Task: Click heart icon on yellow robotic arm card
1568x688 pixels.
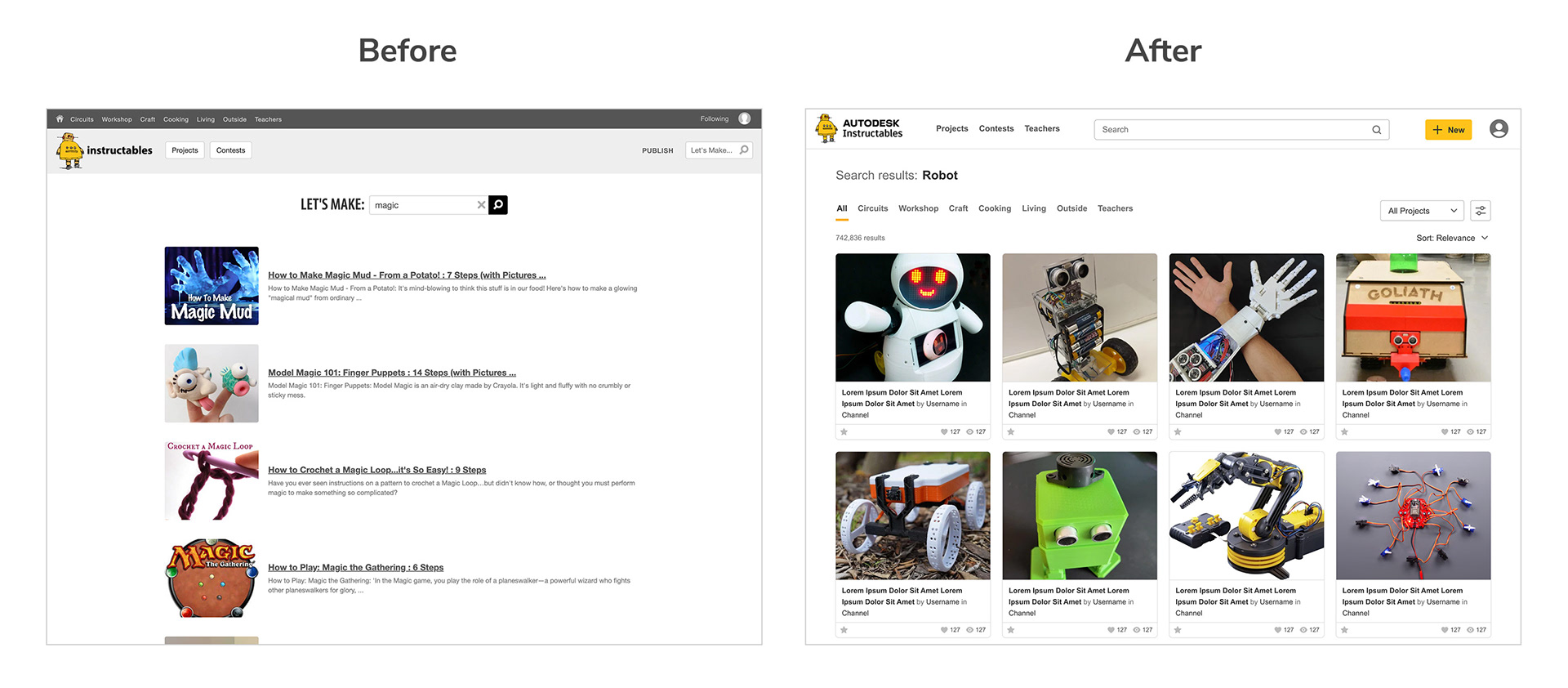Action: (x=1278, y=630)
